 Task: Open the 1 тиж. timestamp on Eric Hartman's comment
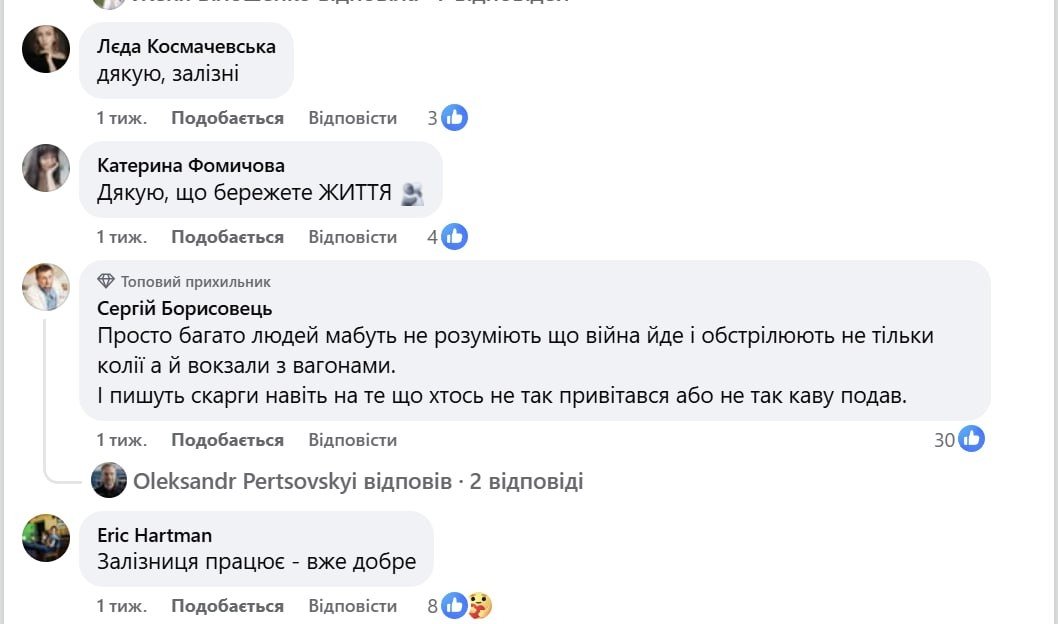(121, 606)
